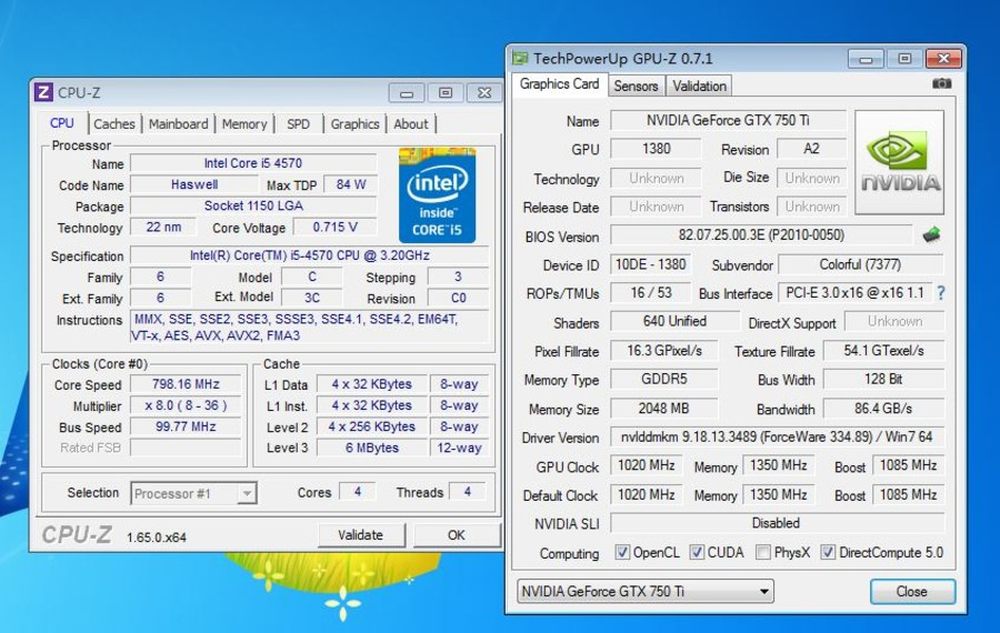The image size is (1000, 633).
Task: Click the Driver Version field
Action: coord(777,437)
